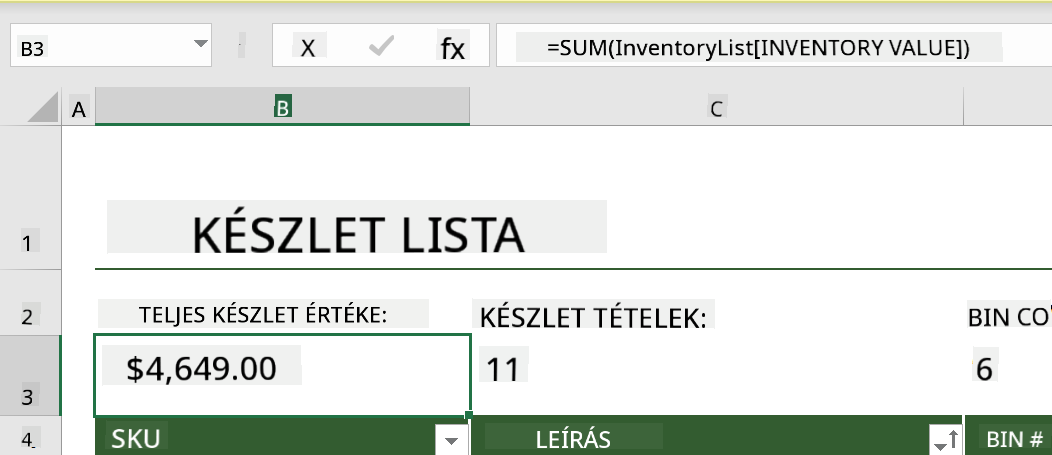Click the BIN # column header
The width and height of the screenshot is (1052, 455).
(x=1014, y=439)
